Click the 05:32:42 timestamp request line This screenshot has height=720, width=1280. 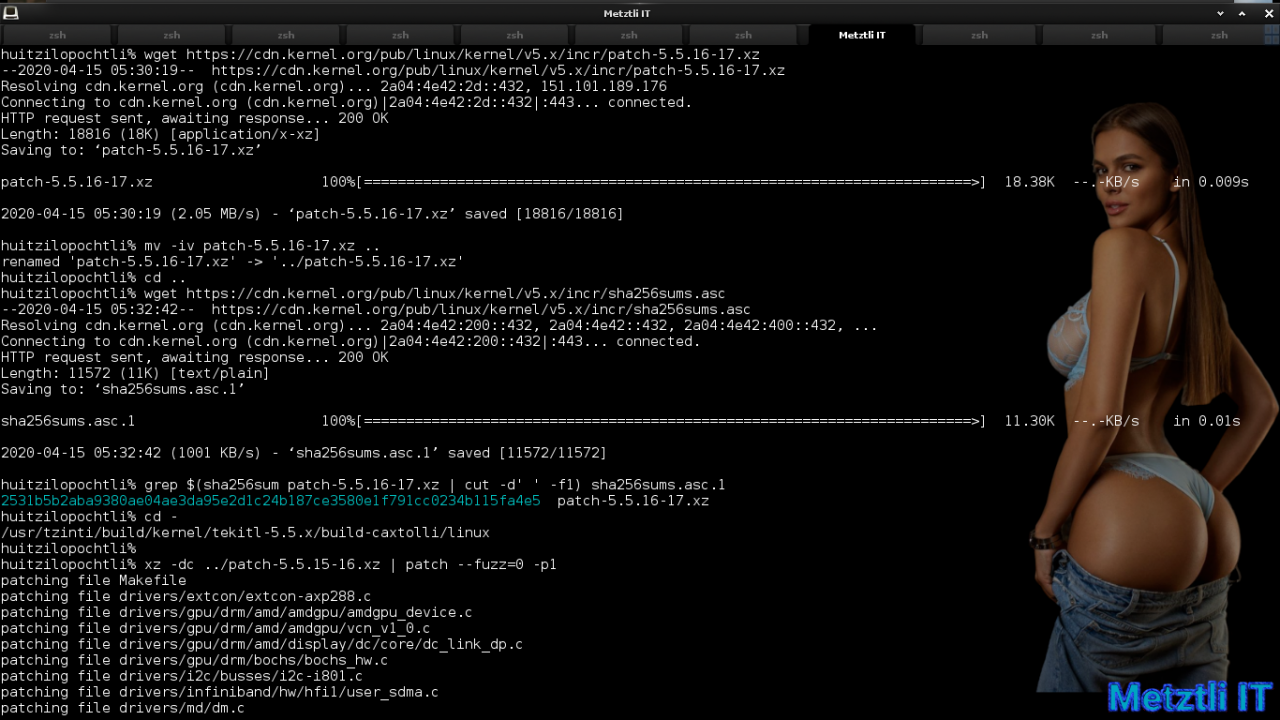click(376, 310)
